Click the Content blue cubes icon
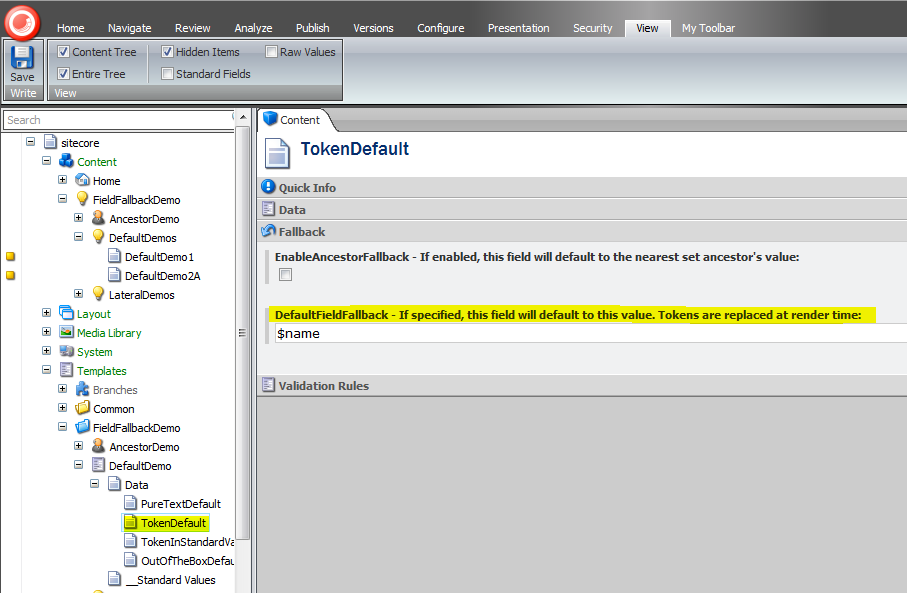This screenshot has width=907, height=593. [x=67, y=161]
